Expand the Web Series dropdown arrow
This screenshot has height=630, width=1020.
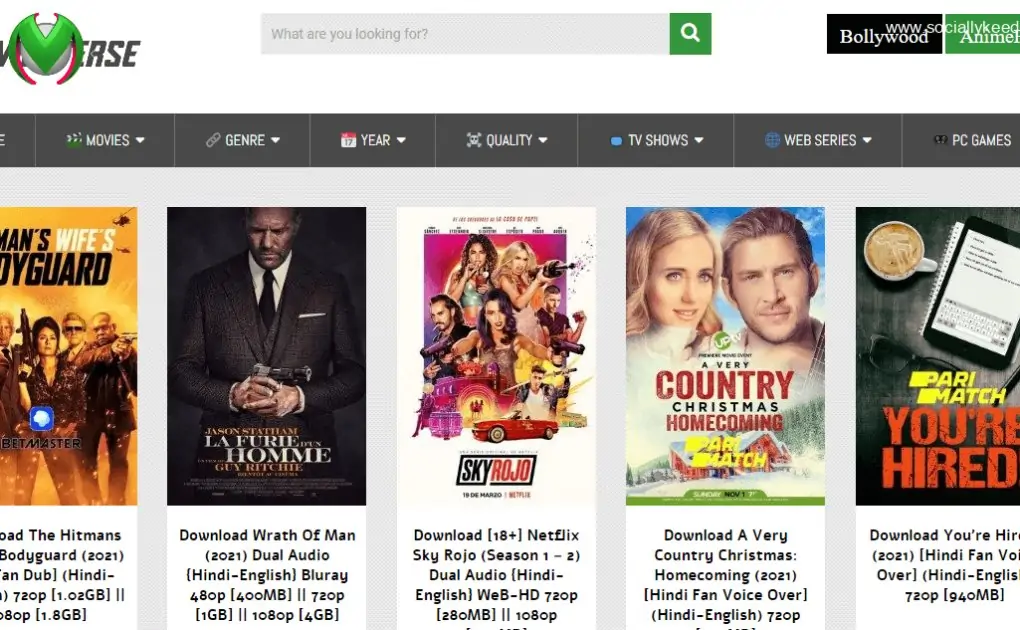coord(867,140)
